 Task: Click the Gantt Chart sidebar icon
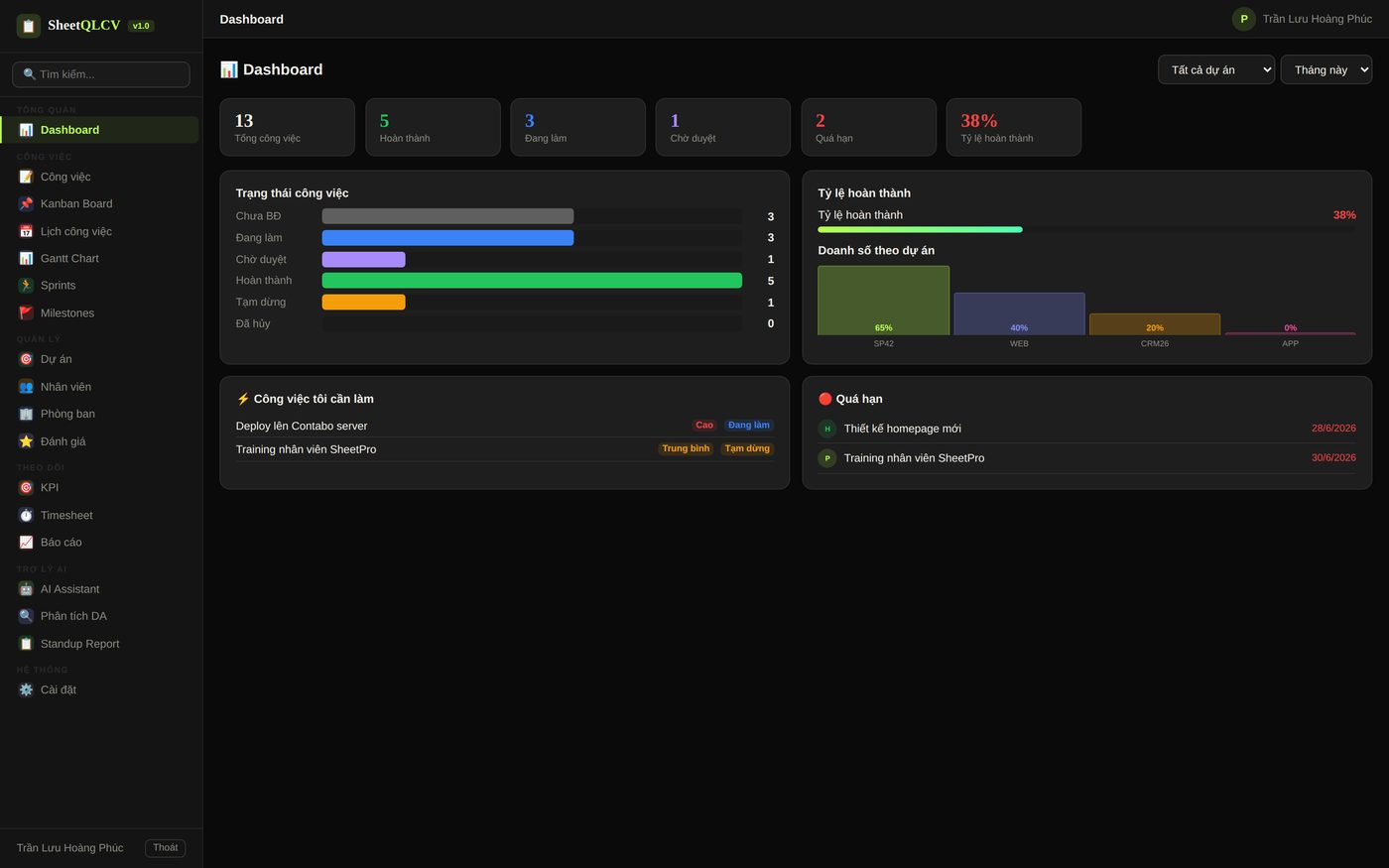[x=26, y=258]
